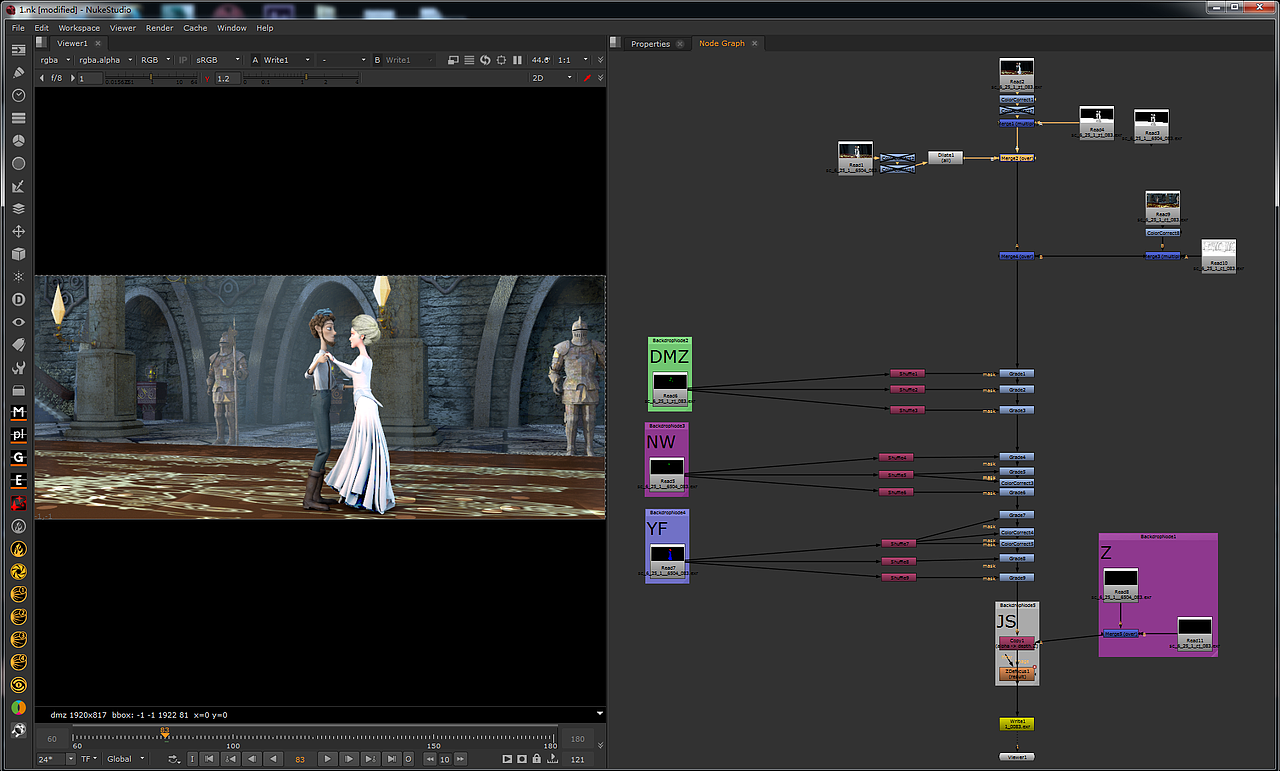Image resolution: width=1280 pixels, height=771 pixels.
Task: Open the green-red circle plugin icon
Action: 18,708
